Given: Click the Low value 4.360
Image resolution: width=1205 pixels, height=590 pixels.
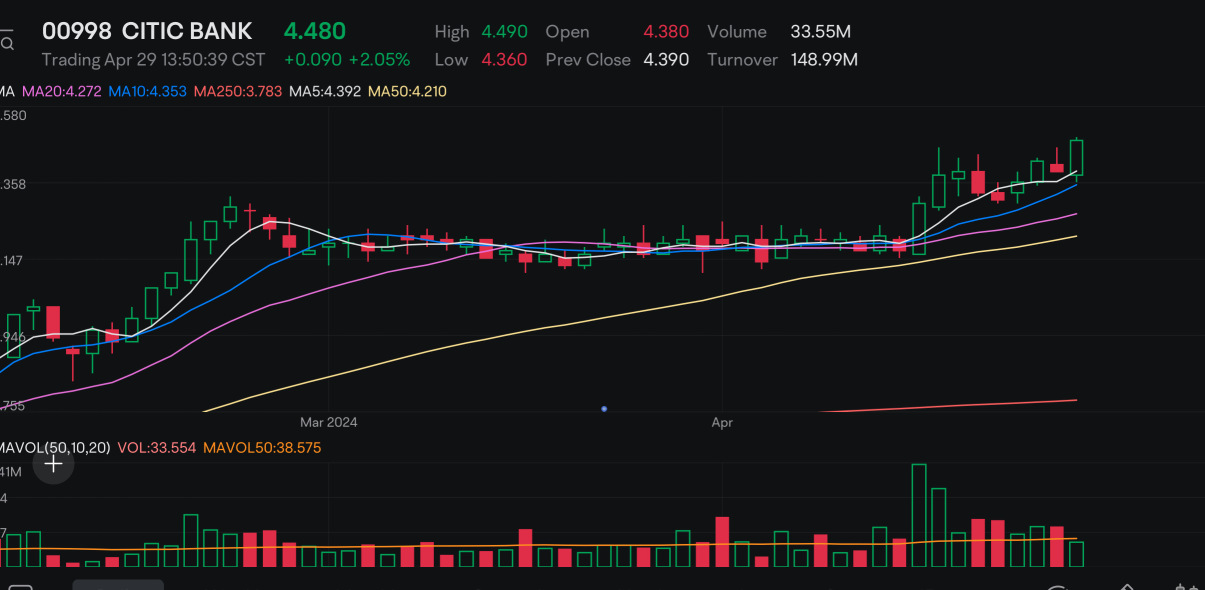Looking at the screenshot, I should (x=505, y=60).
